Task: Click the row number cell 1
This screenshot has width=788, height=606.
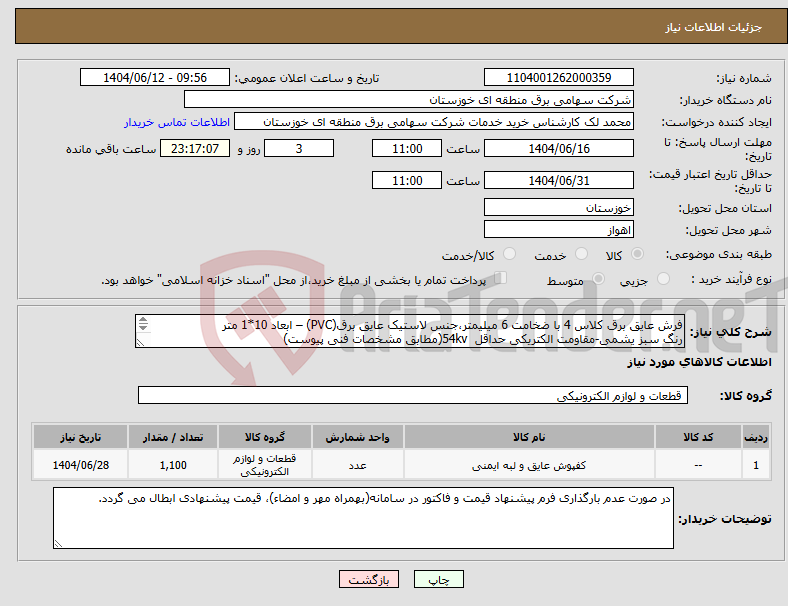Action: pyautogui.click(x=755, y=465)
